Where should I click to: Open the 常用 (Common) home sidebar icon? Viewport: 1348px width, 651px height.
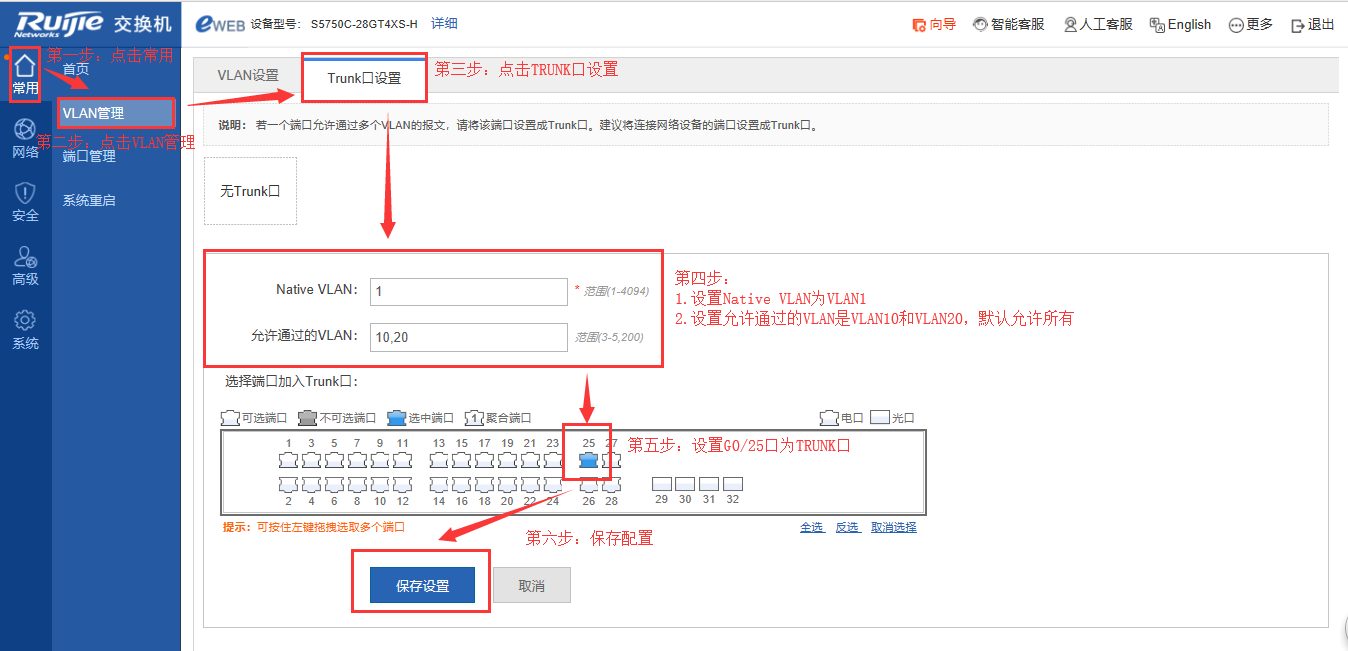click(25, 74)
